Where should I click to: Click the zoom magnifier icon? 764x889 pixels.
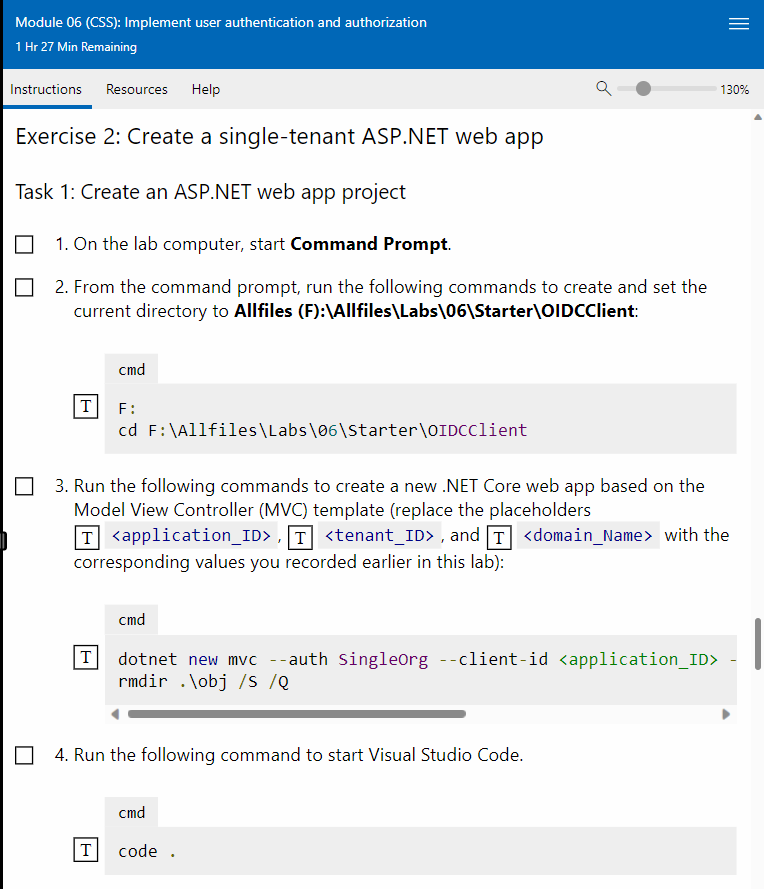click(604, 89)
